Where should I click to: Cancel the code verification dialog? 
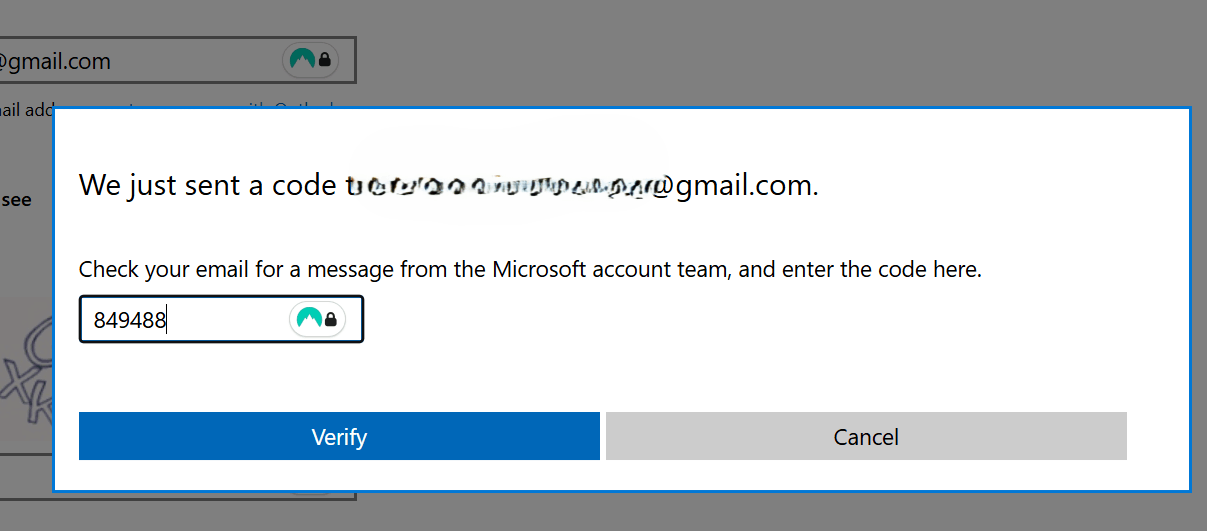pos(866,436)
